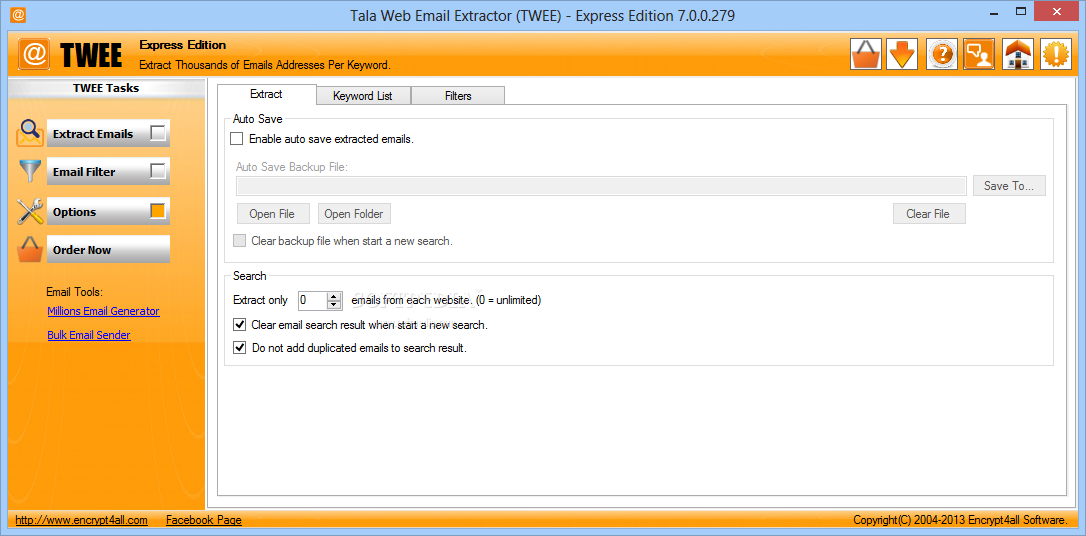Click the Clear File button
Image resolution: width=1086 pixels, height=536 pixels.
[x=928, y=214]
